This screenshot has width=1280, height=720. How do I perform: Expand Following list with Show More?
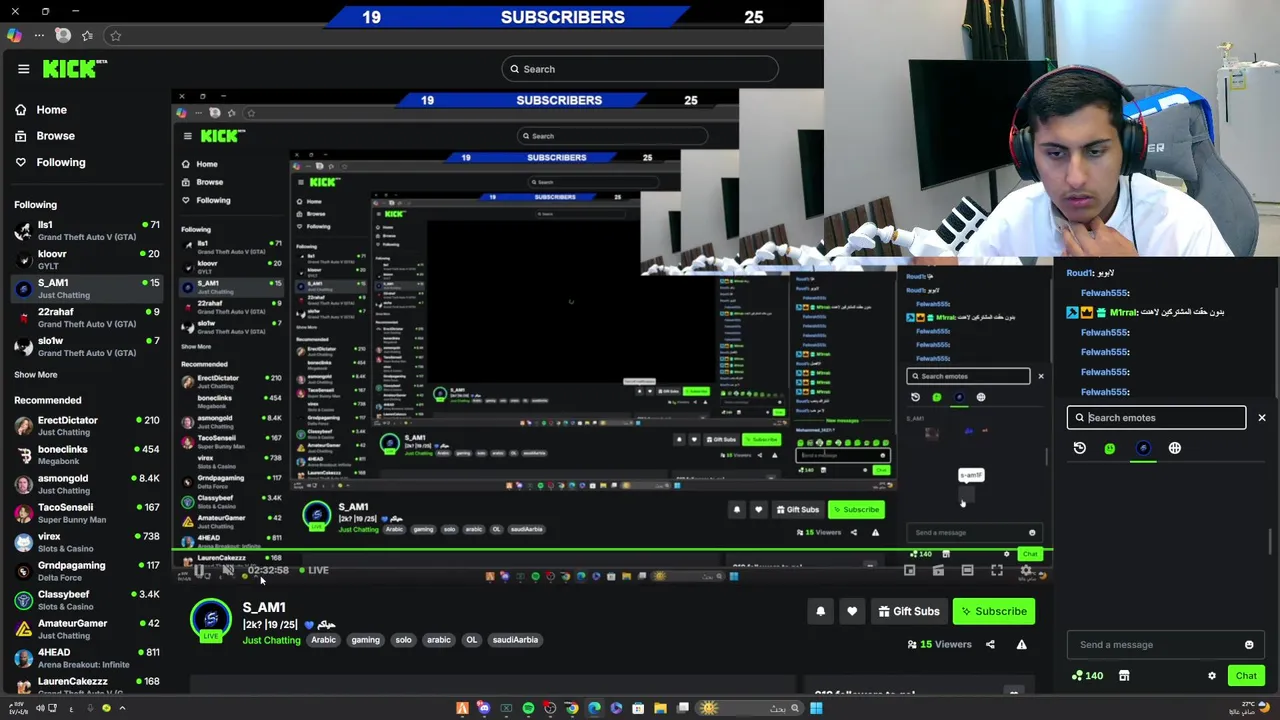[x=36, y=375]
